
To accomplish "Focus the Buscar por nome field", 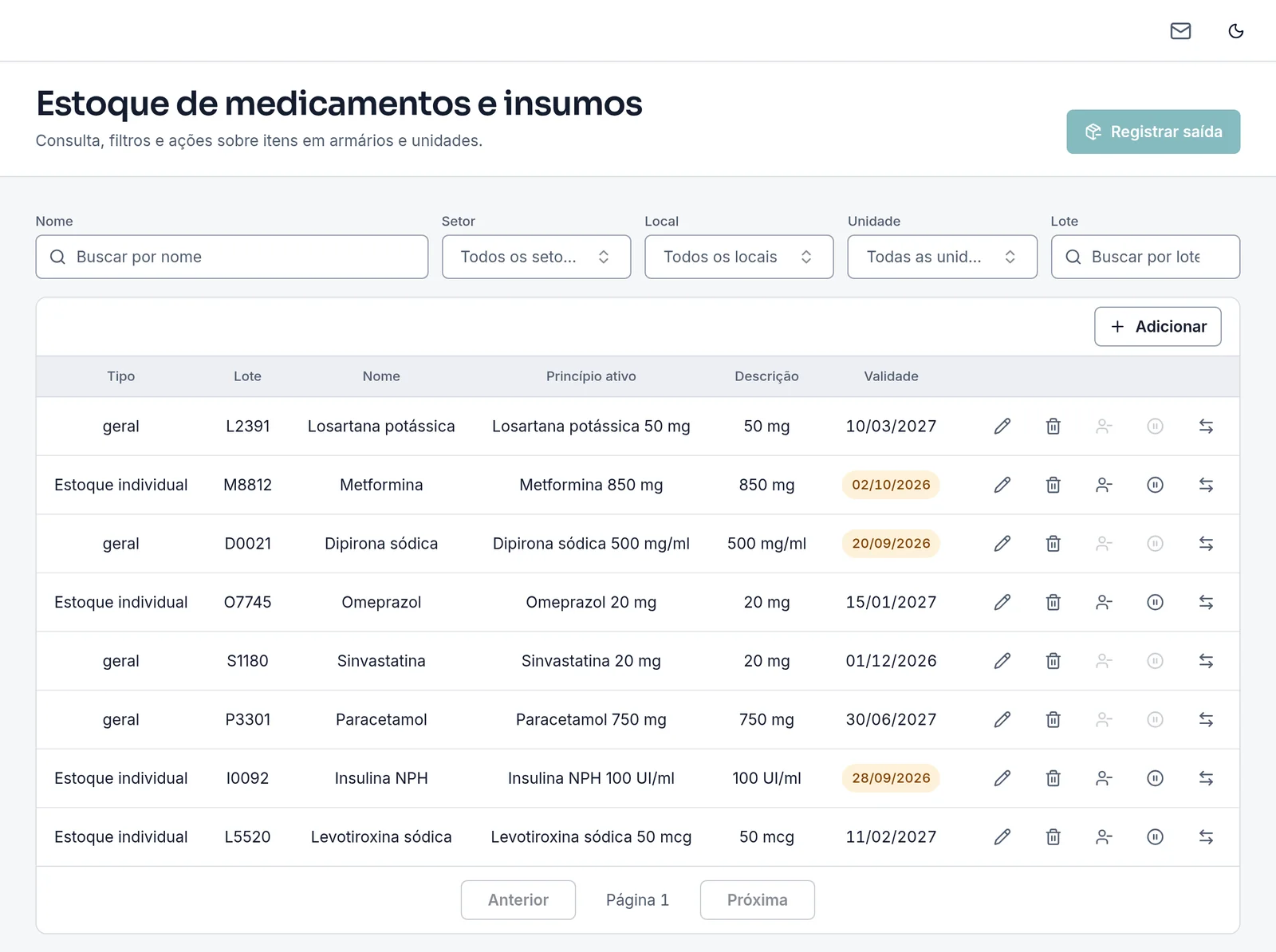I will [232, 257].
